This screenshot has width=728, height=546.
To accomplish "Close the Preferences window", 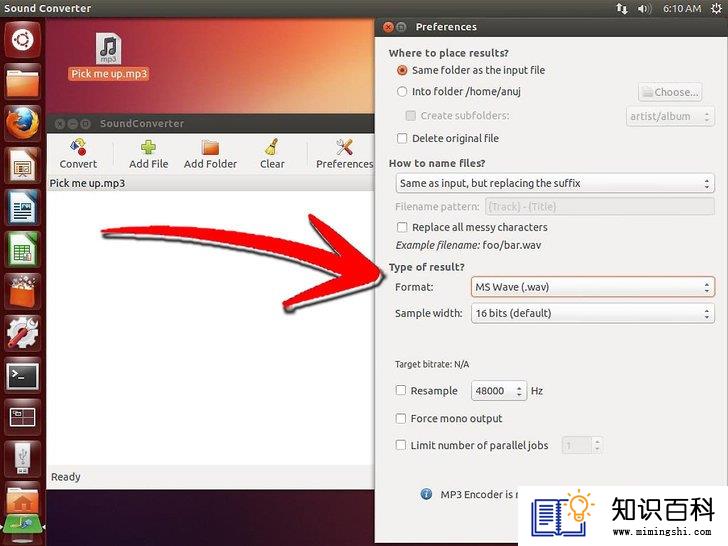I will [388, 27].
